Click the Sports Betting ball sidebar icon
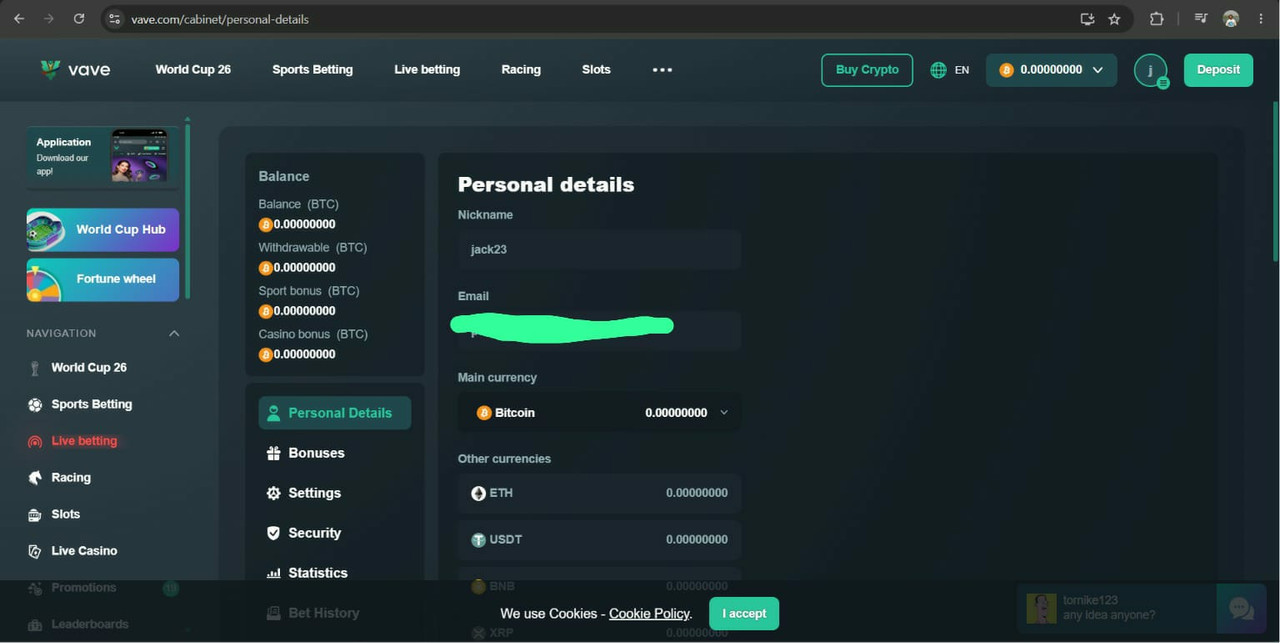The image size is (1280, 643). pyautogui.click(x=35, y=404)
